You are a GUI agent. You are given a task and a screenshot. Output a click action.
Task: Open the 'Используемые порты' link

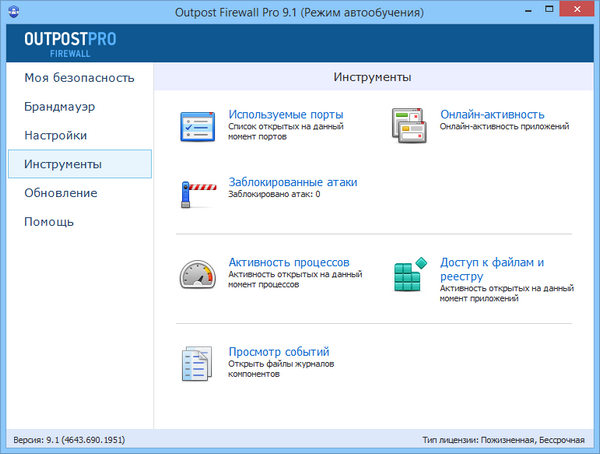[x=286, y=114]
